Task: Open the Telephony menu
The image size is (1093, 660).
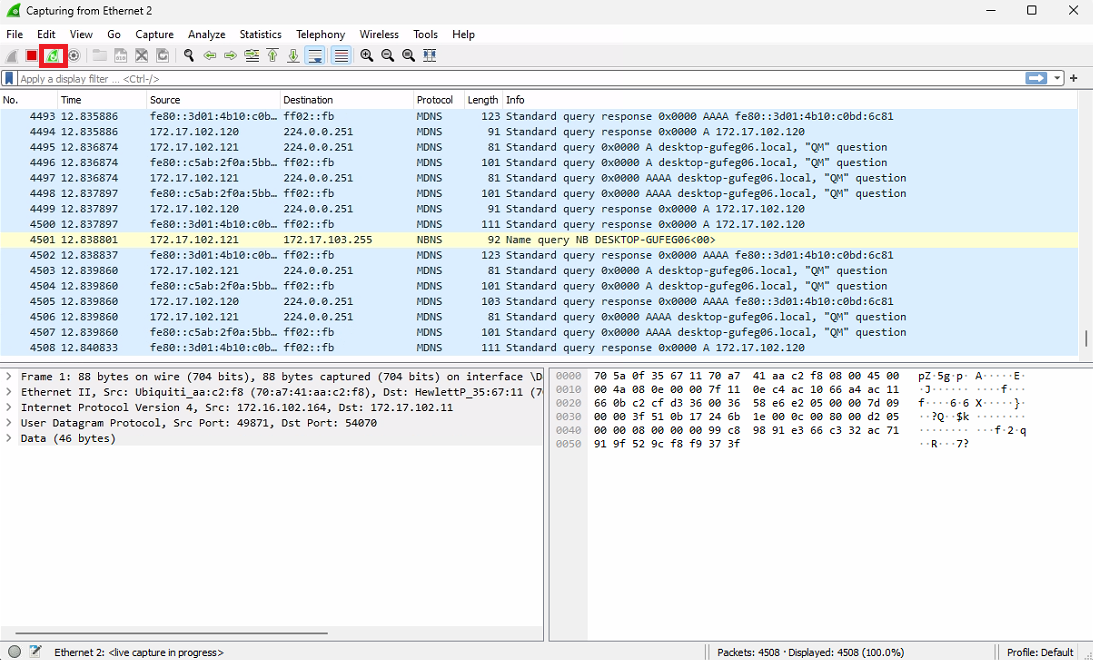Action: [x=320, y=34]
